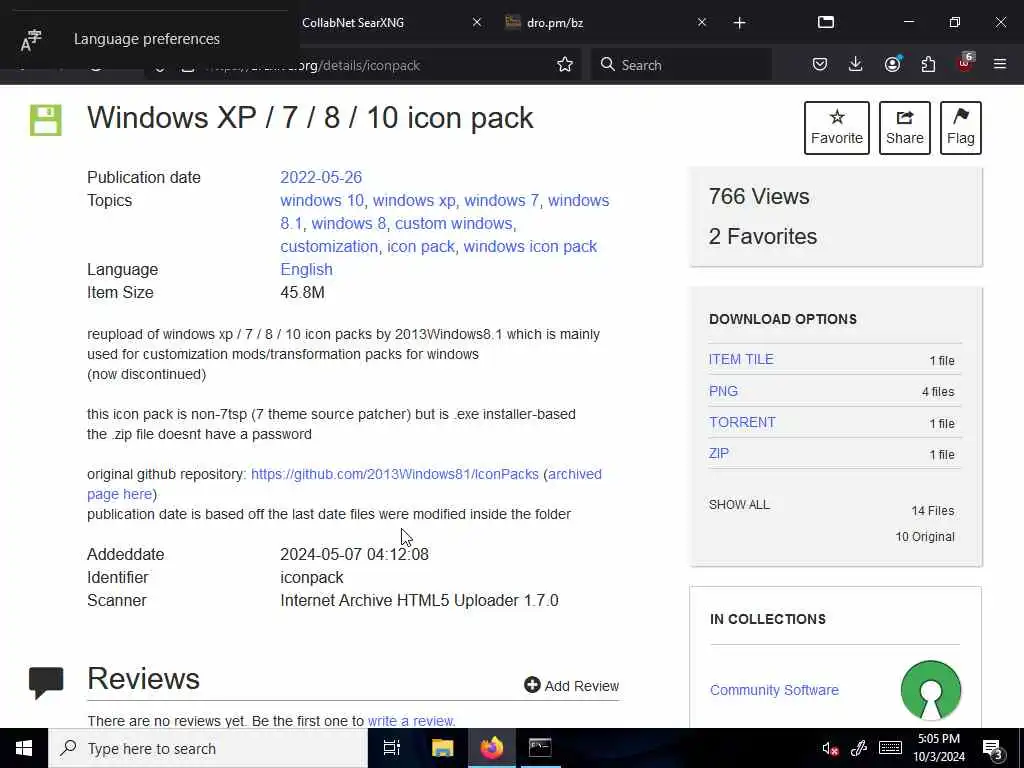Click the muted volume tray icon
Image resolution: width=1024 pixels, height=768 pixels.
click(830, 749)
